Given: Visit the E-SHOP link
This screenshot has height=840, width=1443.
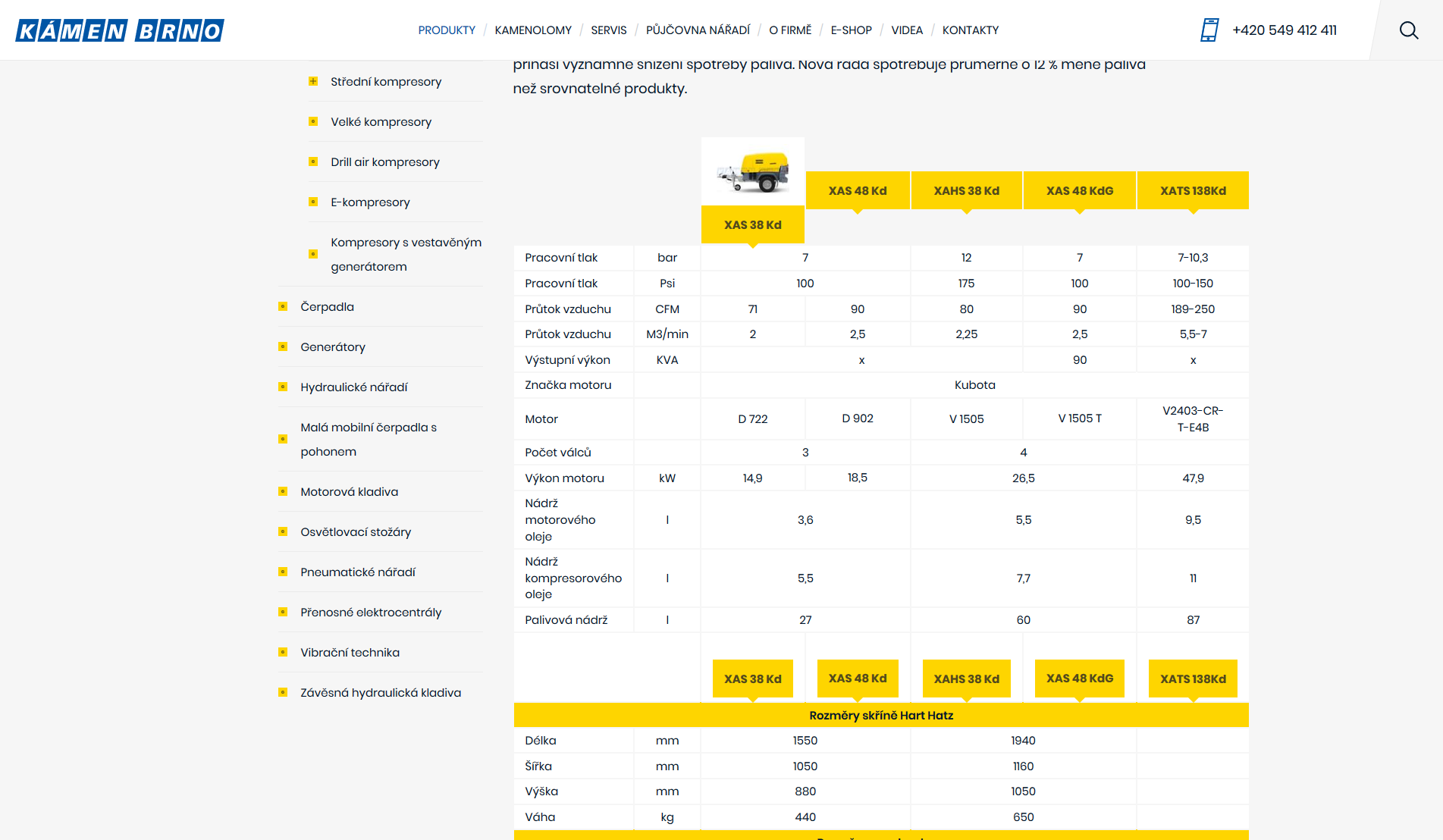Looking at the screenshot, I should [x=851, y=30].
